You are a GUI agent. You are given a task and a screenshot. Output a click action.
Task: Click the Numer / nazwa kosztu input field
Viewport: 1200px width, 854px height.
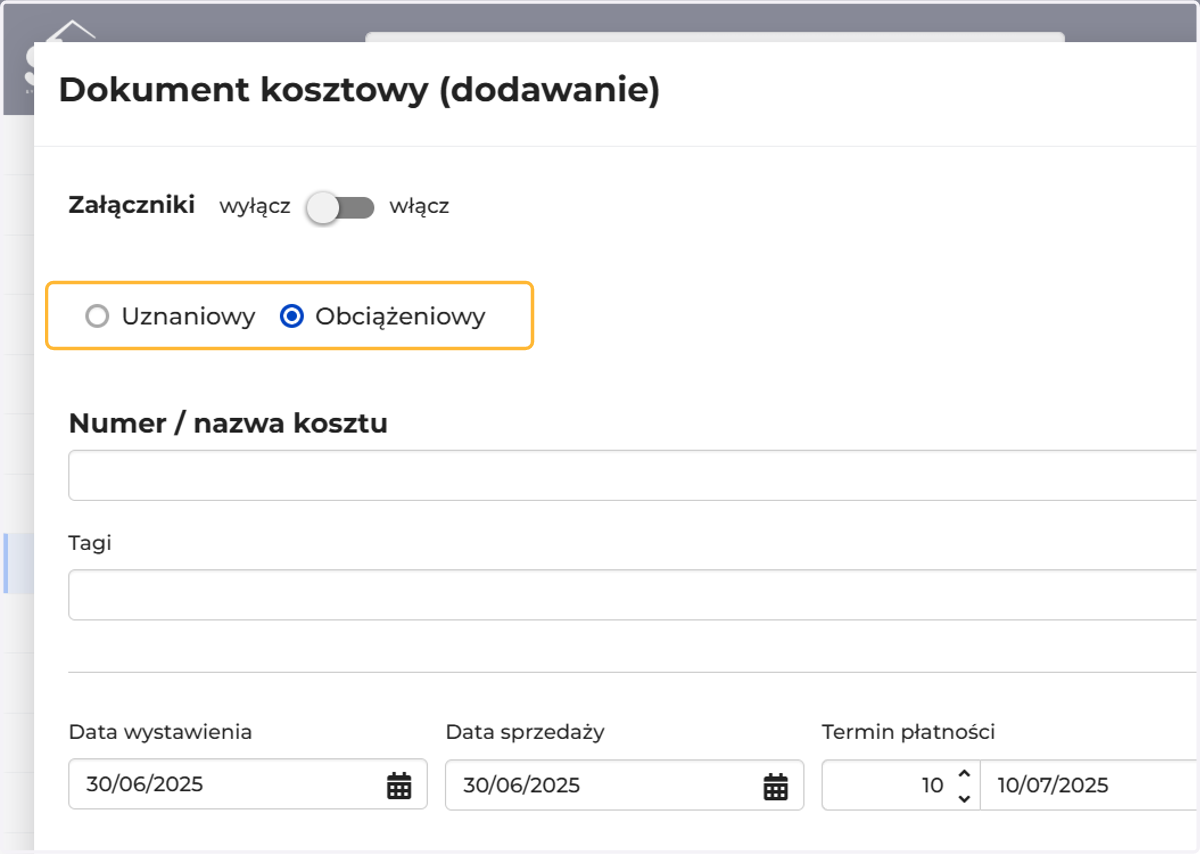coord(634,475)
